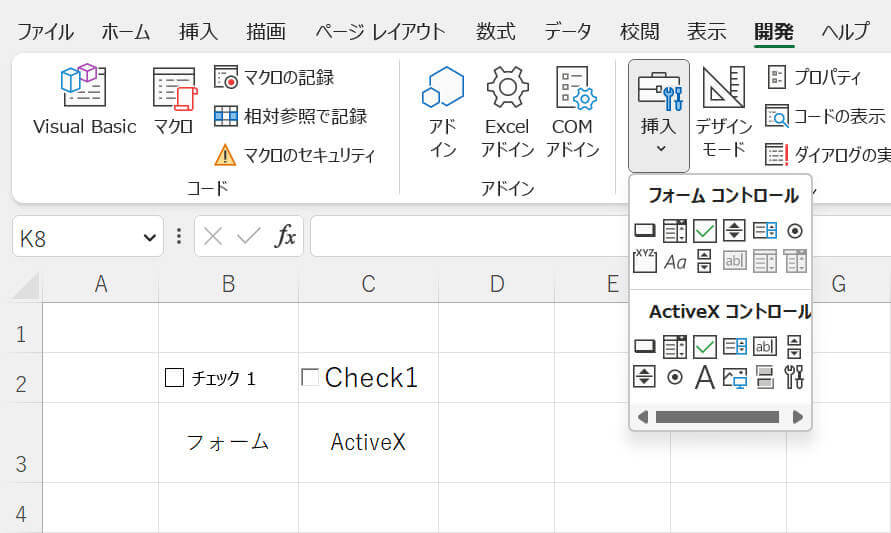This screenshot has width=891, height=533.
Task: Tick the form checkbox チェック 1
Action: click(174, 378)
